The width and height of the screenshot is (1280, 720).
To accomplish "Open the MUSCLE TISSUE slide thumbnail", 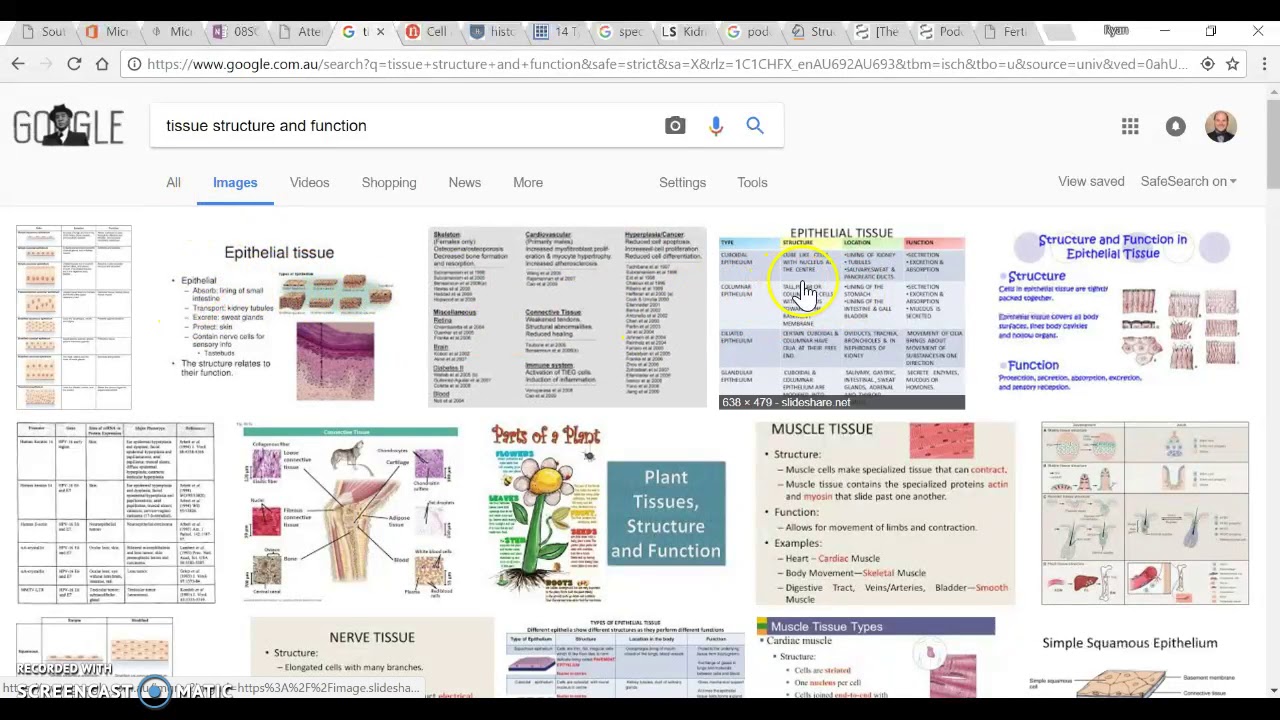I will point(886,513).
